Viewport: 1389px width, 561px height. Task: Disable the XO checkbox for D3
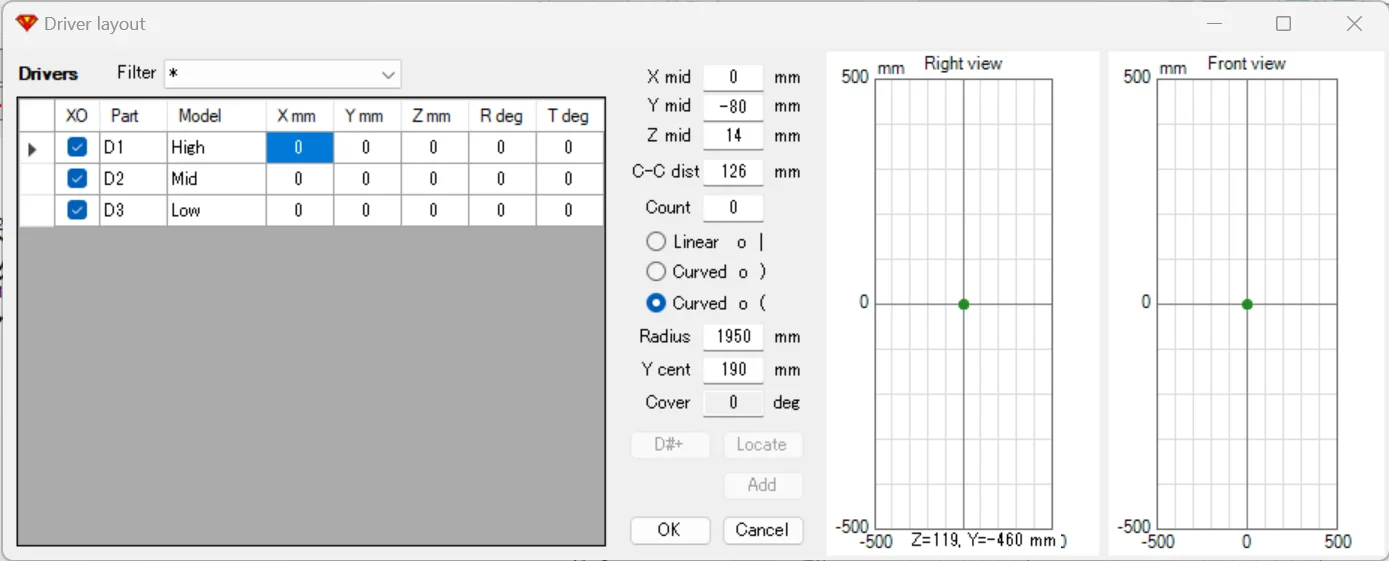77,210
